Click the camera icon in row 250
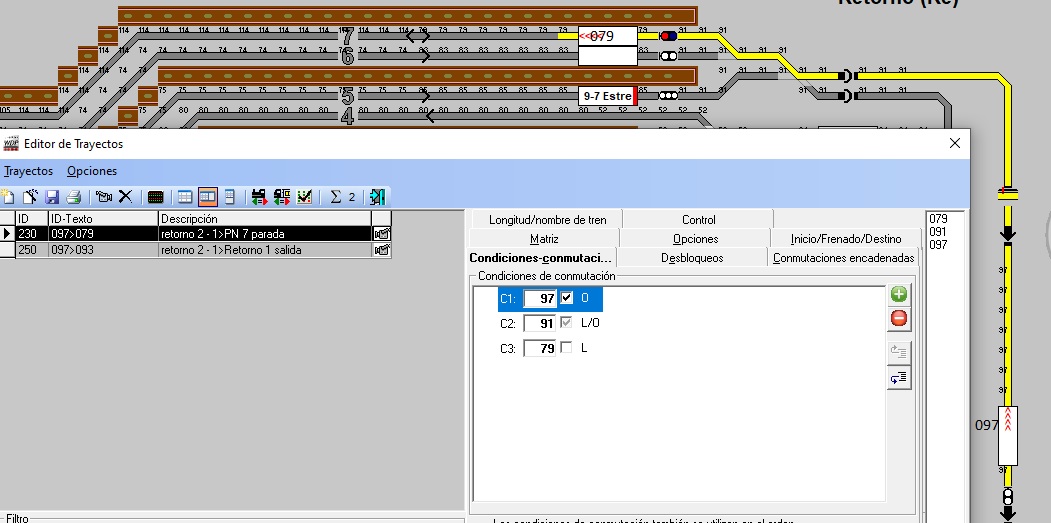Screen dimensions: 1051x523 (382, 250)
